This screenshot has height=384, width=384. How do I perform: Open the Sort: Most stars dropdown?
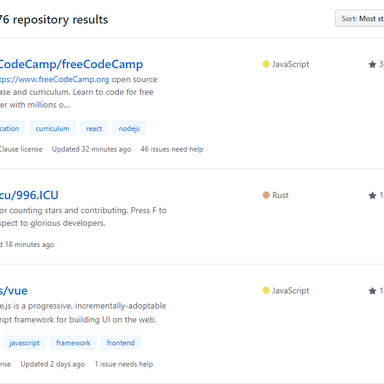pos(360,18)
